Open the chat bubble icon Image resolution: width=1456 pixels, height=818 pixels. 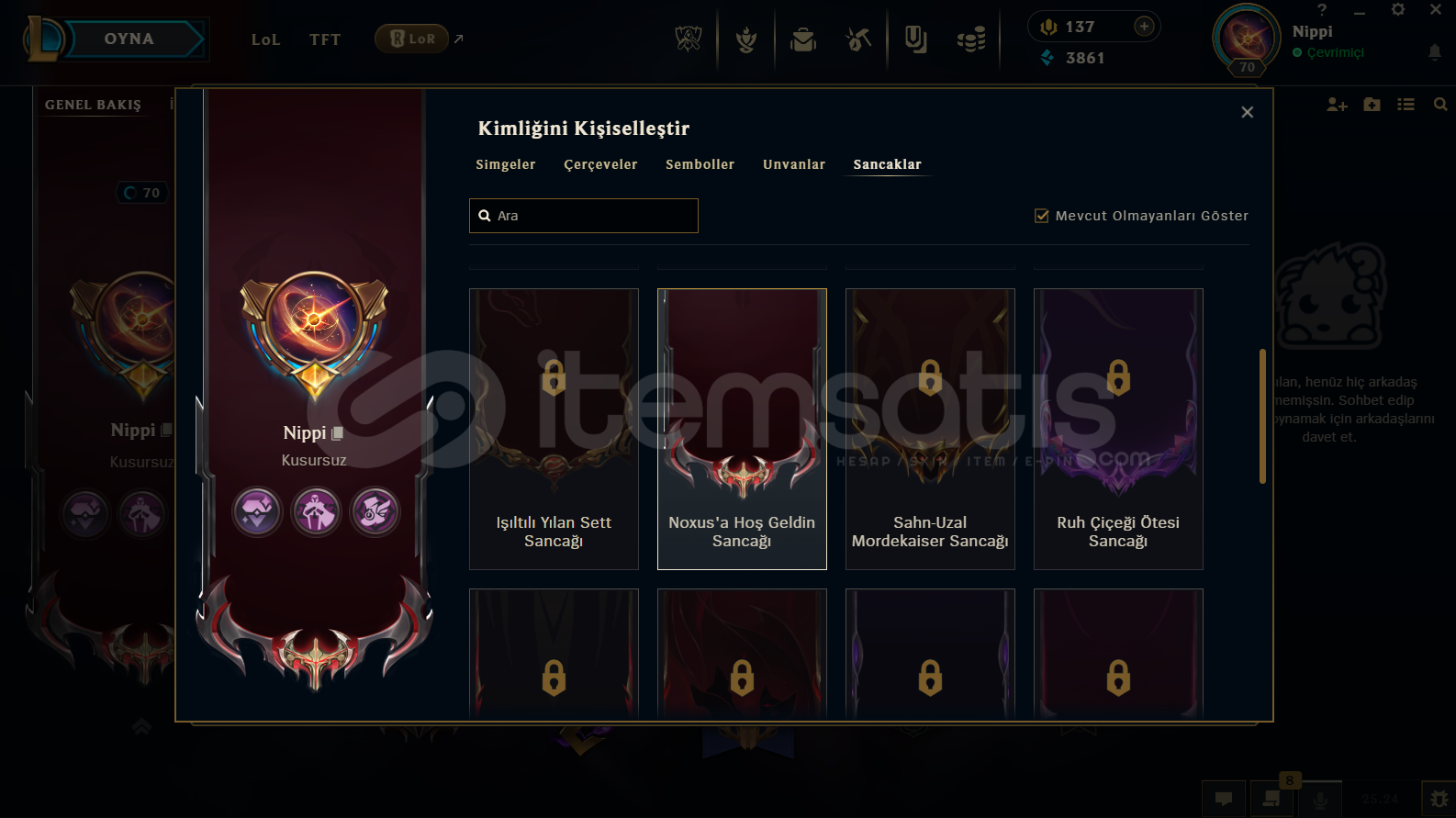tap(1224, 799)
